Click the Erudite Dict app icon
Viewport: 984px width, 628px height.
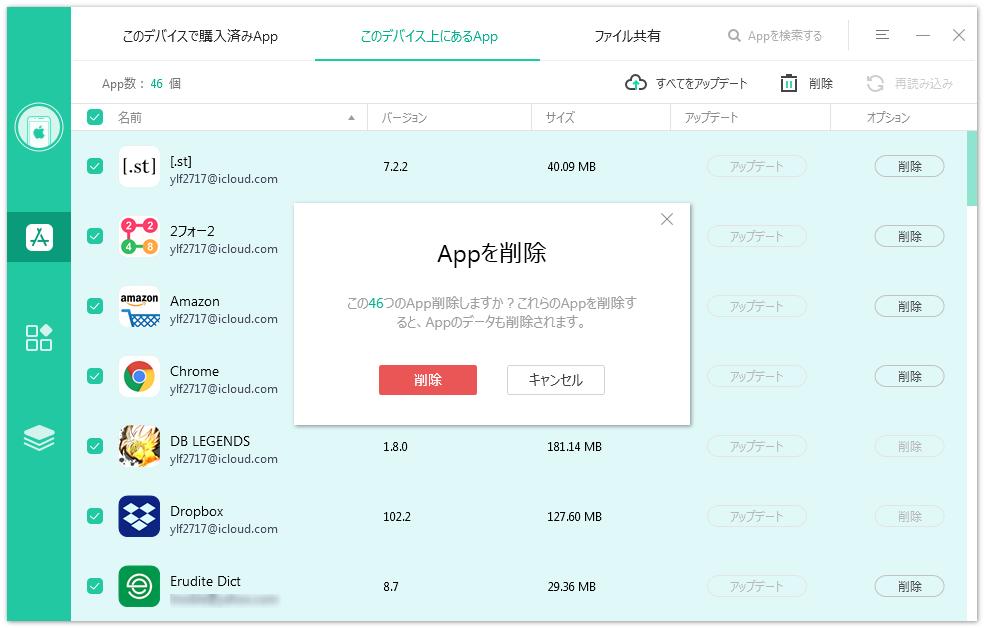point(139,587)
